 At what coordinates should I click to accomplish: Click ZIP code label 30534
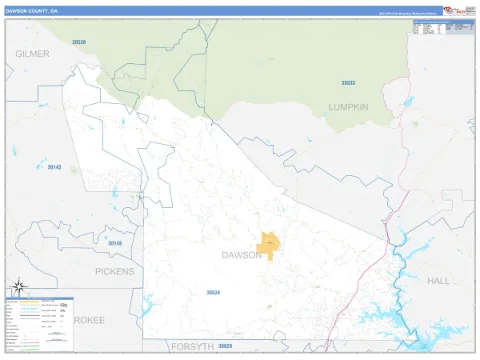pyautogui.click(x=213, y=292)
